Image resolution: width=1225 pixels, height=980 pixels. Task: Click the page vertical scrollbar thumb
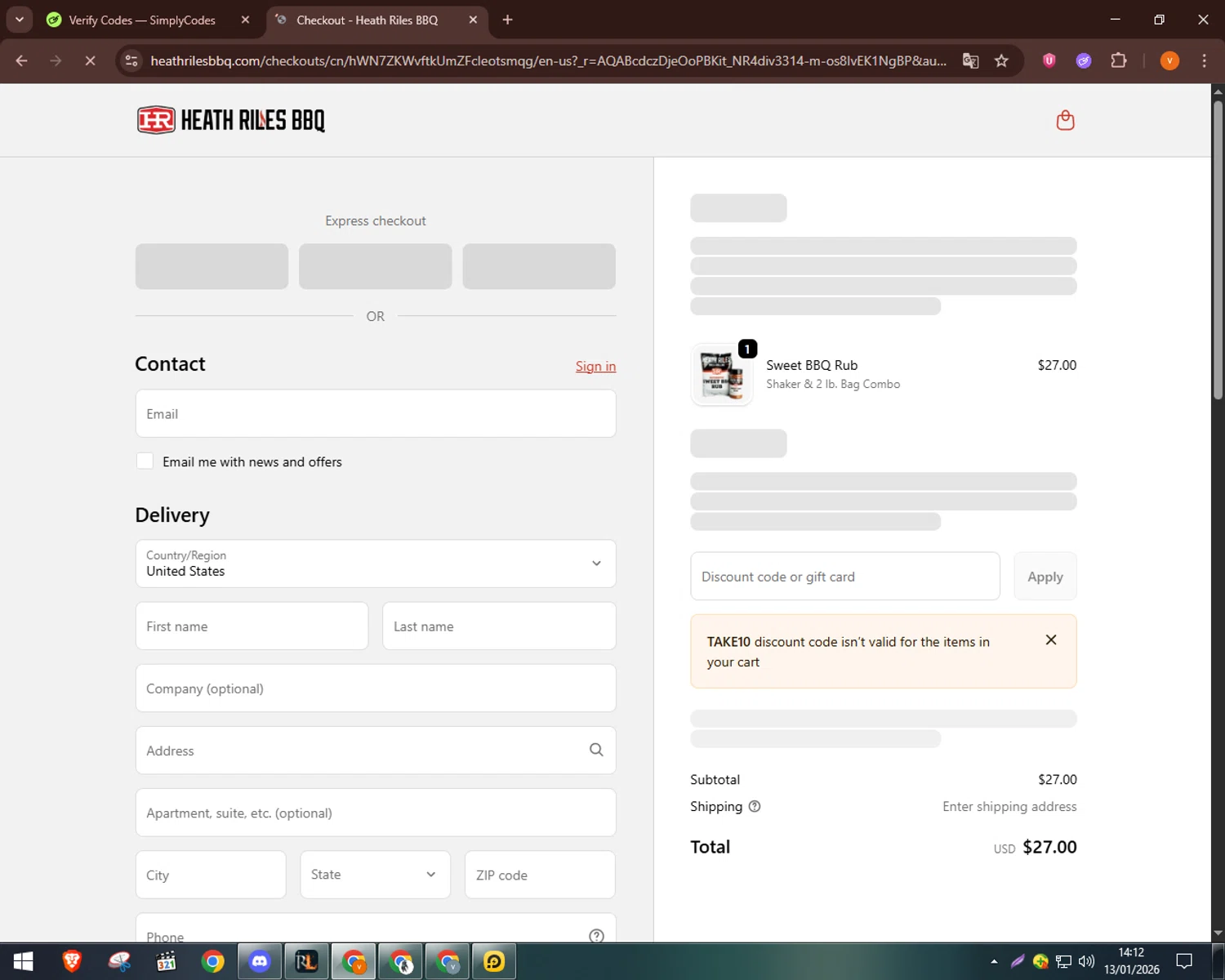click(x=1218, y=249)
